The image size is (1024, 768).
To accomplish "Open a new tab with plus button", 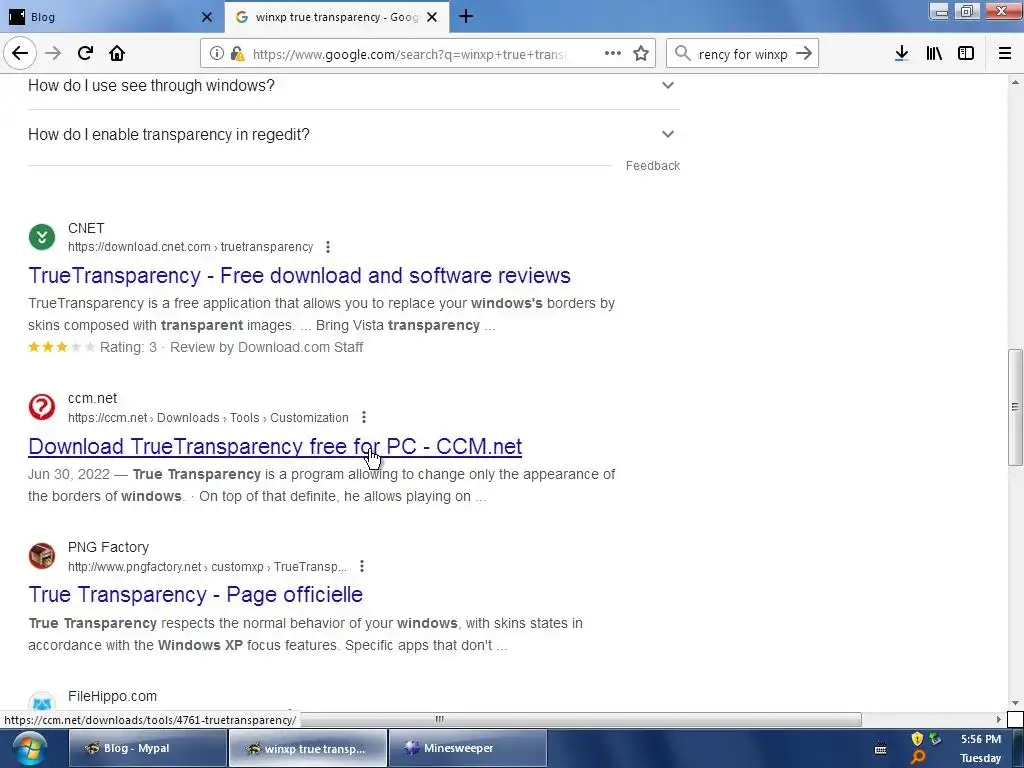I will tap(466, 16).
